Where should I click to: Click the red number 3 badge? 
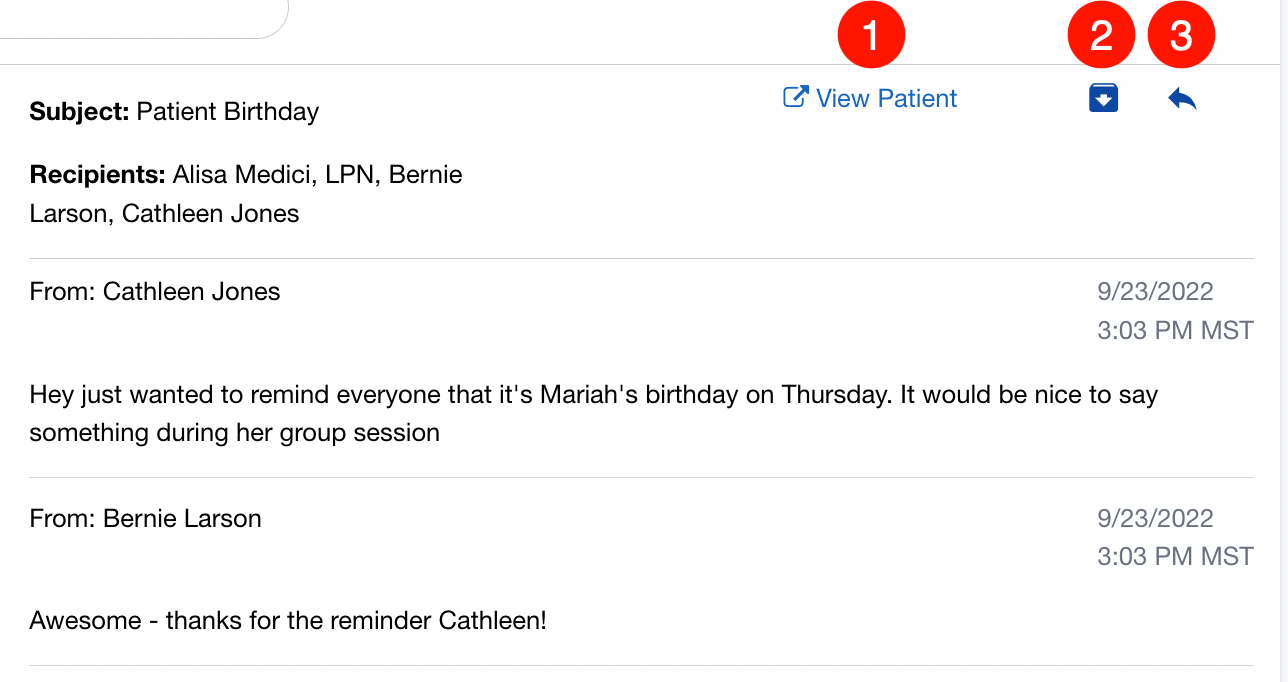1181,37
